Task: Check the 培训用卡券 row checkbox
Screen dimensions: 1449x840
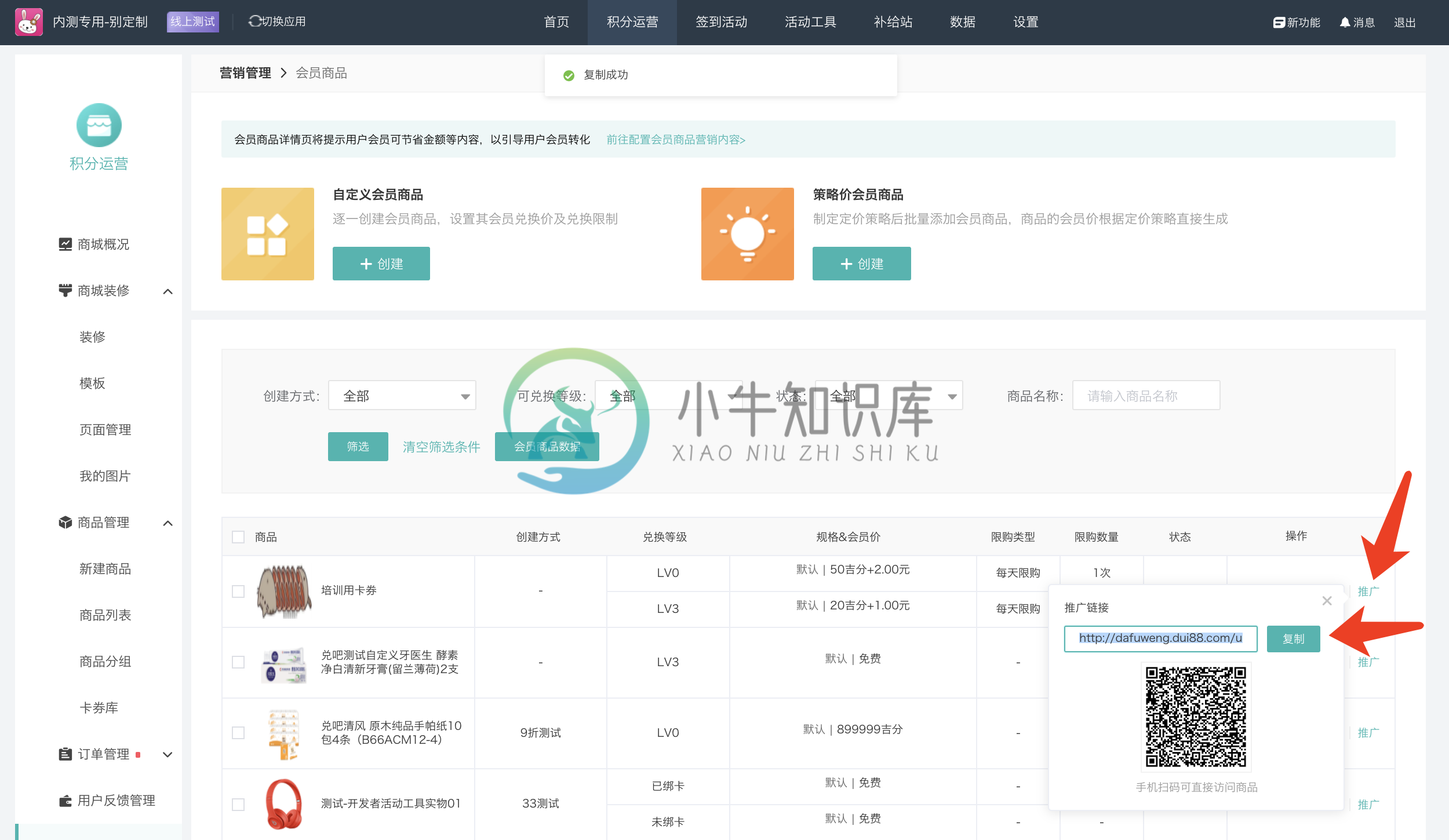Action: click(x=238, y=591)
